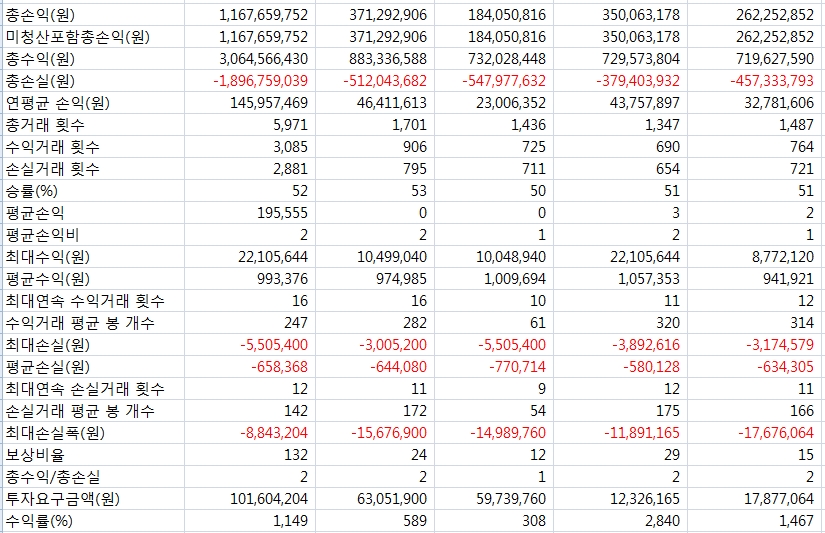Click the 미청산포함총손익(원) label cell
Screen dimensions: 825x533
[77, 37]
